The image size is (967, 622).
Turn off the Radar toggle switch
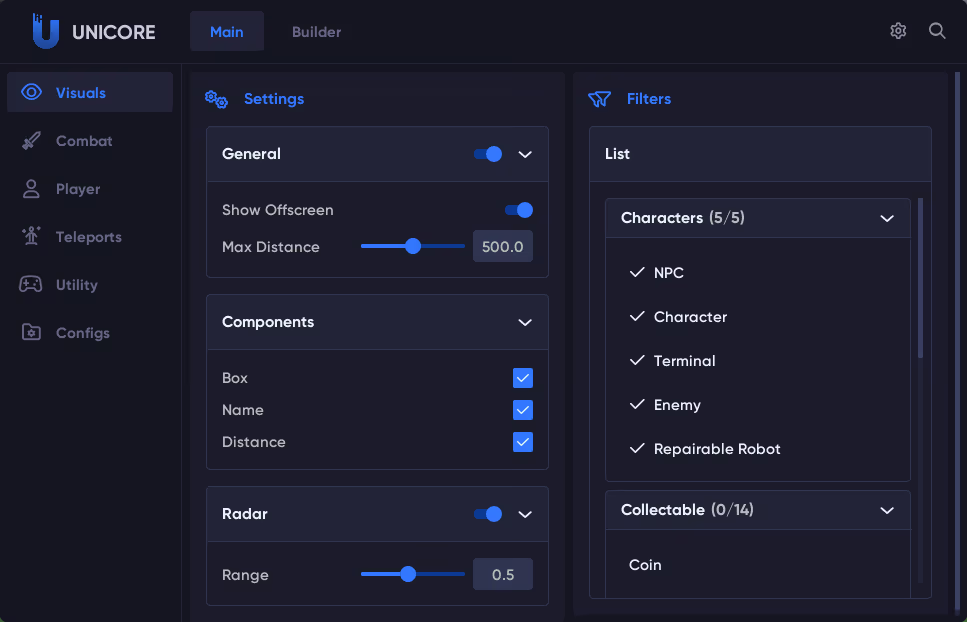coord(487,514)
